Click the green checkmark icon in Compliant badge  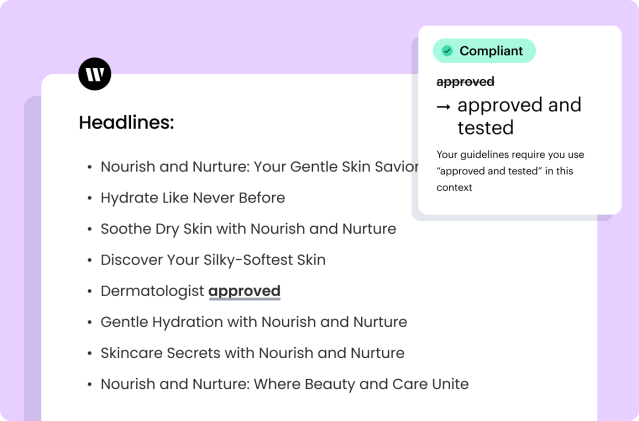coord(447,51)
